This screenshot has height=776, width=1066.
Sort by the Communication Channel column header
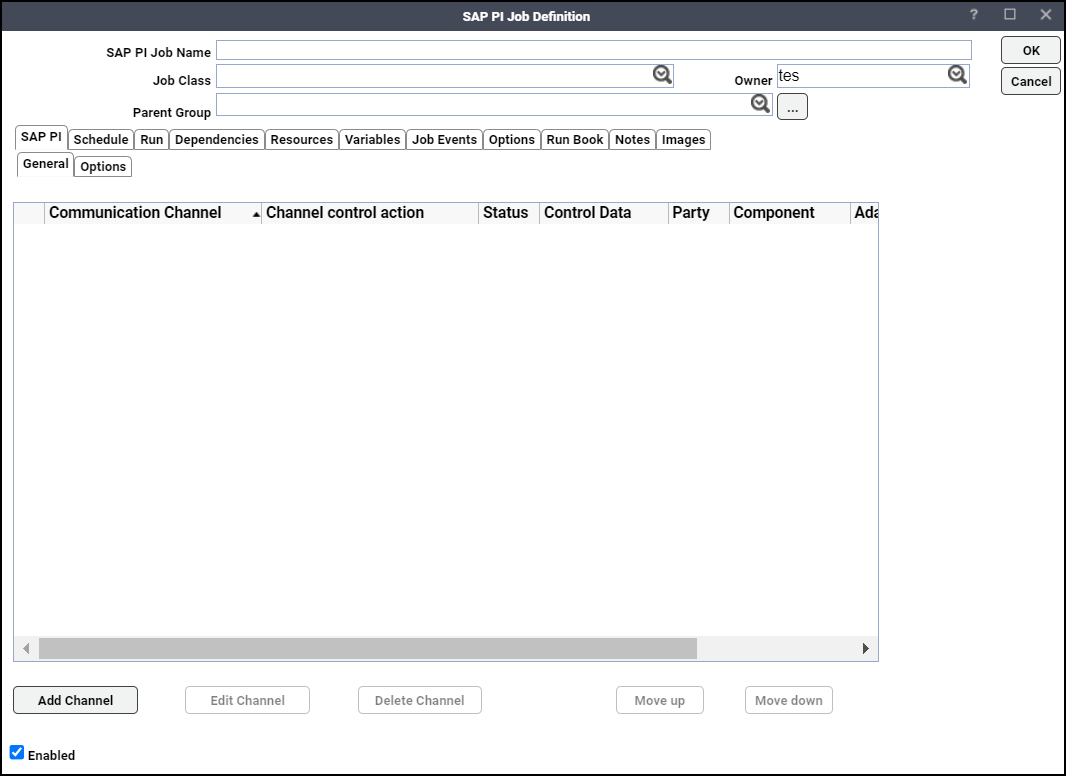click(x=153, y=213)
